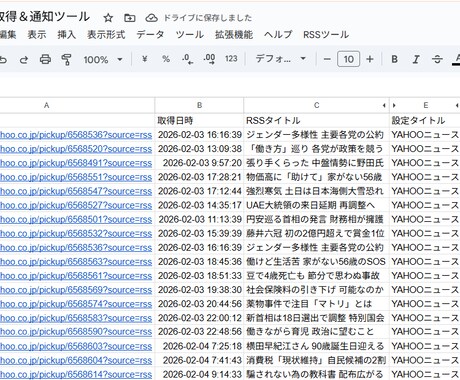Select column A header
Viewport: 460px width, 380px height.
click(x=77, y=105)
